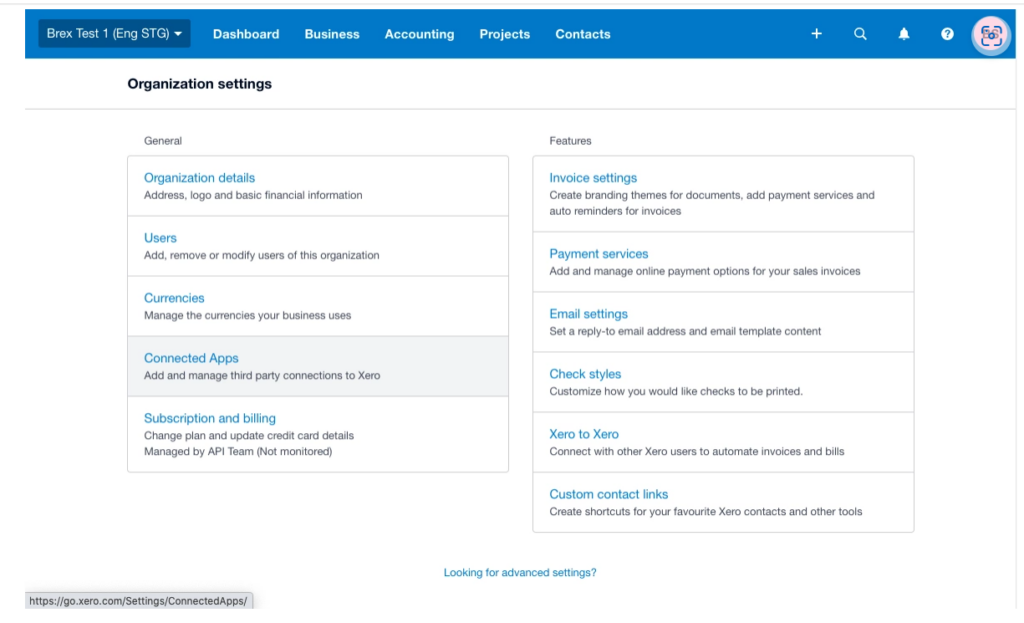
Task: Open Subscription and billing settings
Action: pos(210,417)
